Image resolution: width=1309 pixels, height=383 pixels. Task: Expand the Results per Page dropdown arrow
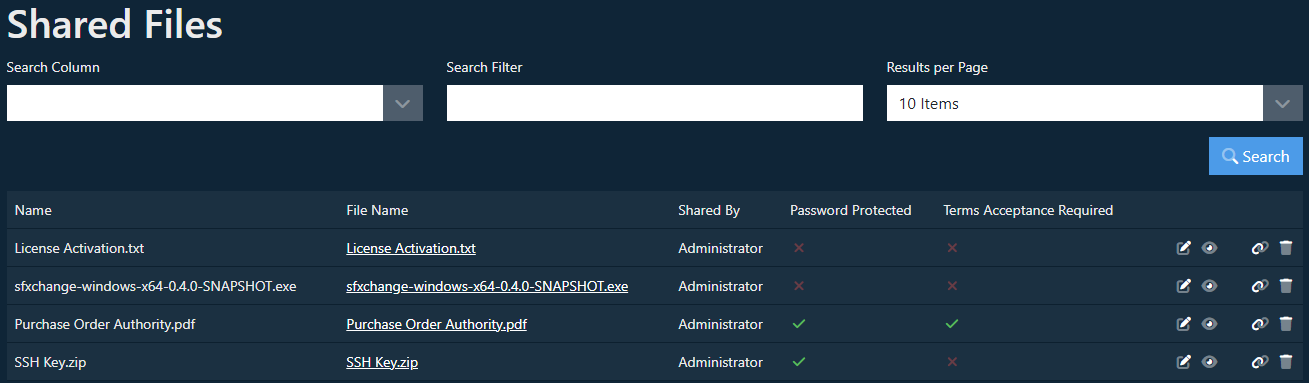click(x=1283, y=103)
